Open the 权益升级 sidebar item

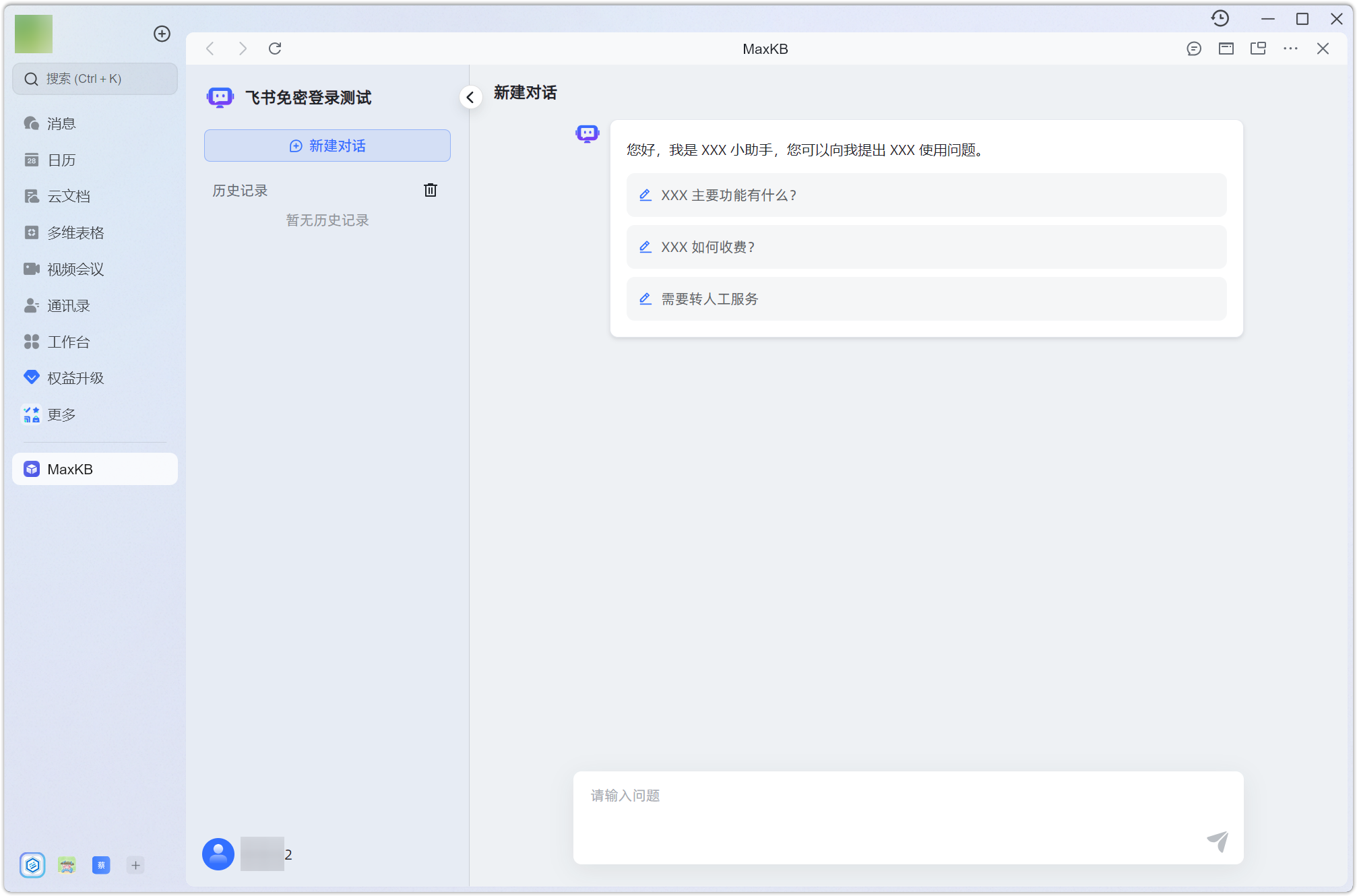pos(75,378)
